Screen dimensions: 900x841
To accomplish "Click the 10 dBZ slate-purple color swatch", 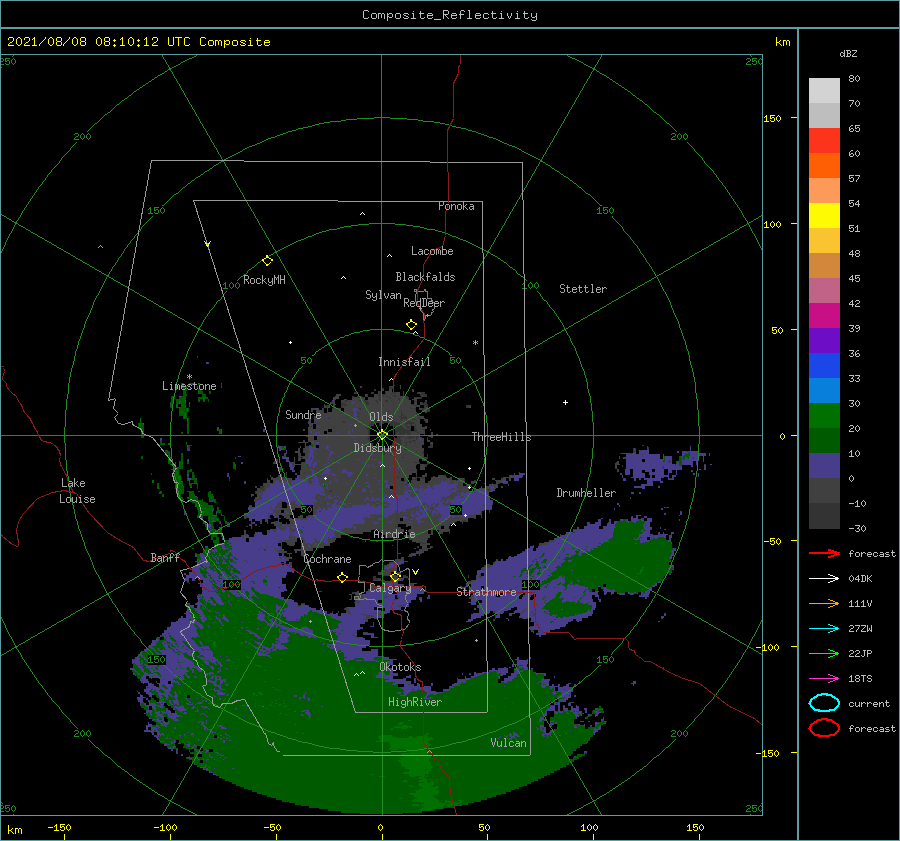I will point(824,466).
